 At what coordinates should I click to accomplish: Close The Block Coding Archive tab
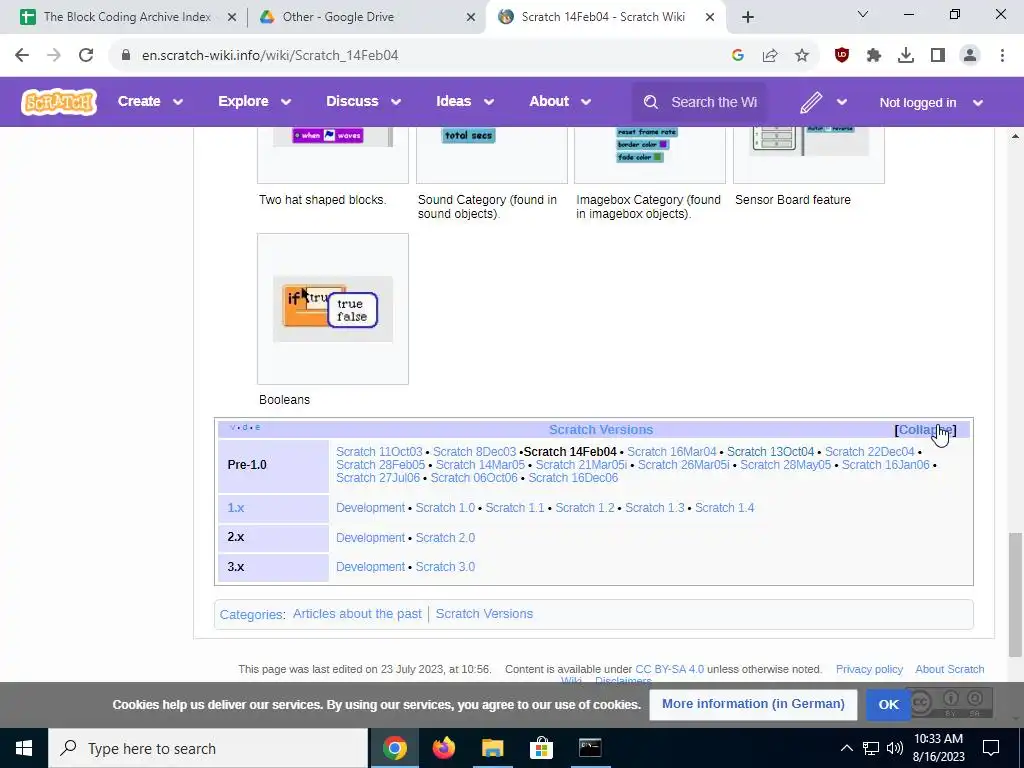(232, 18)
